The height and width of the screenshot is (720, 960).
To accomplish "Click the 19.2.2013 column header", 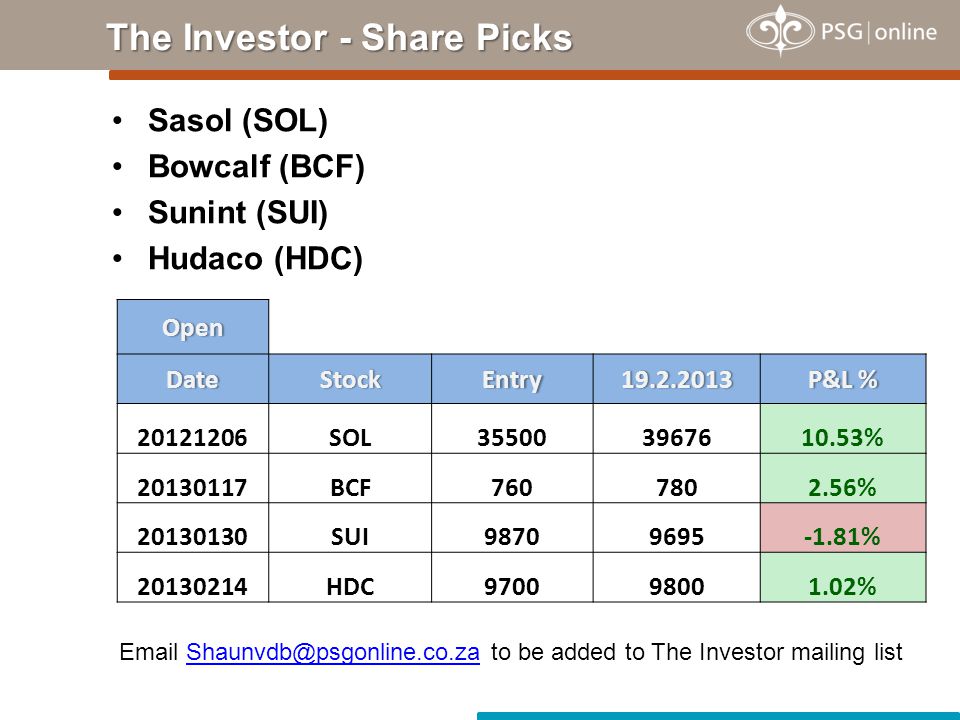I will coord(677,379).
